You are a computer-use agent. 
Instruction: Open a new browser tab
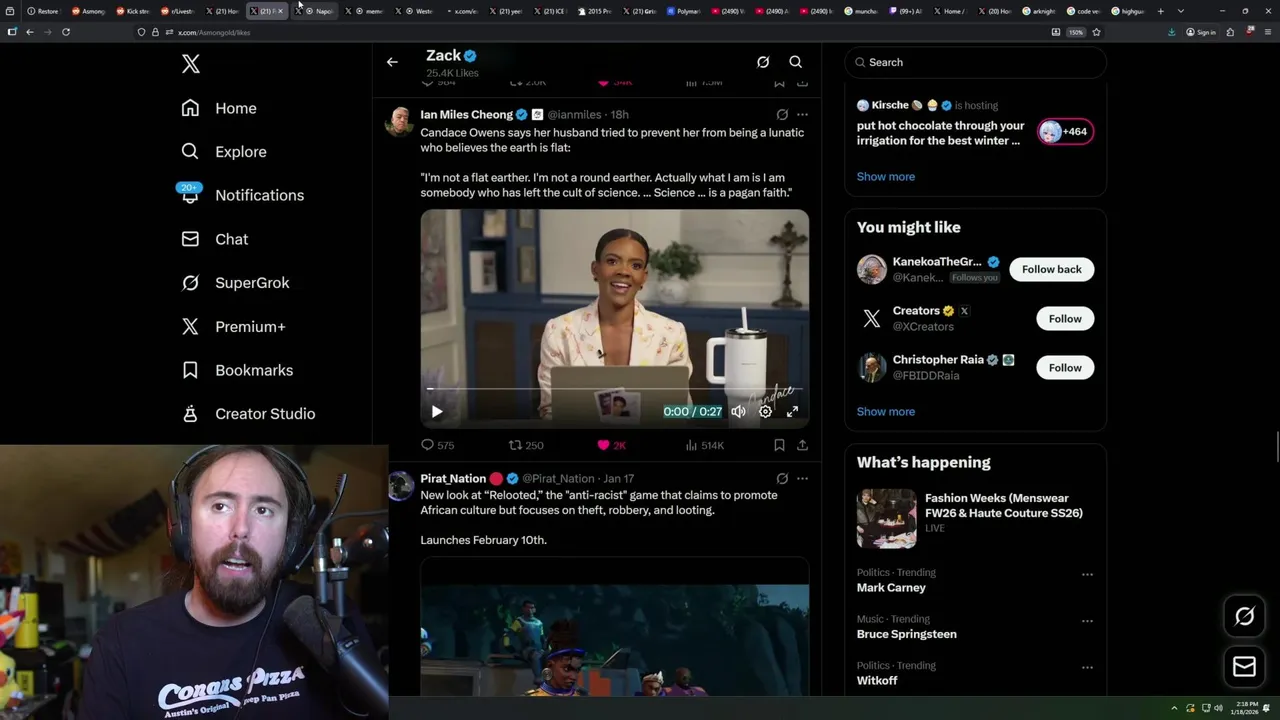pyautogui.click(x=1160, y=11)
